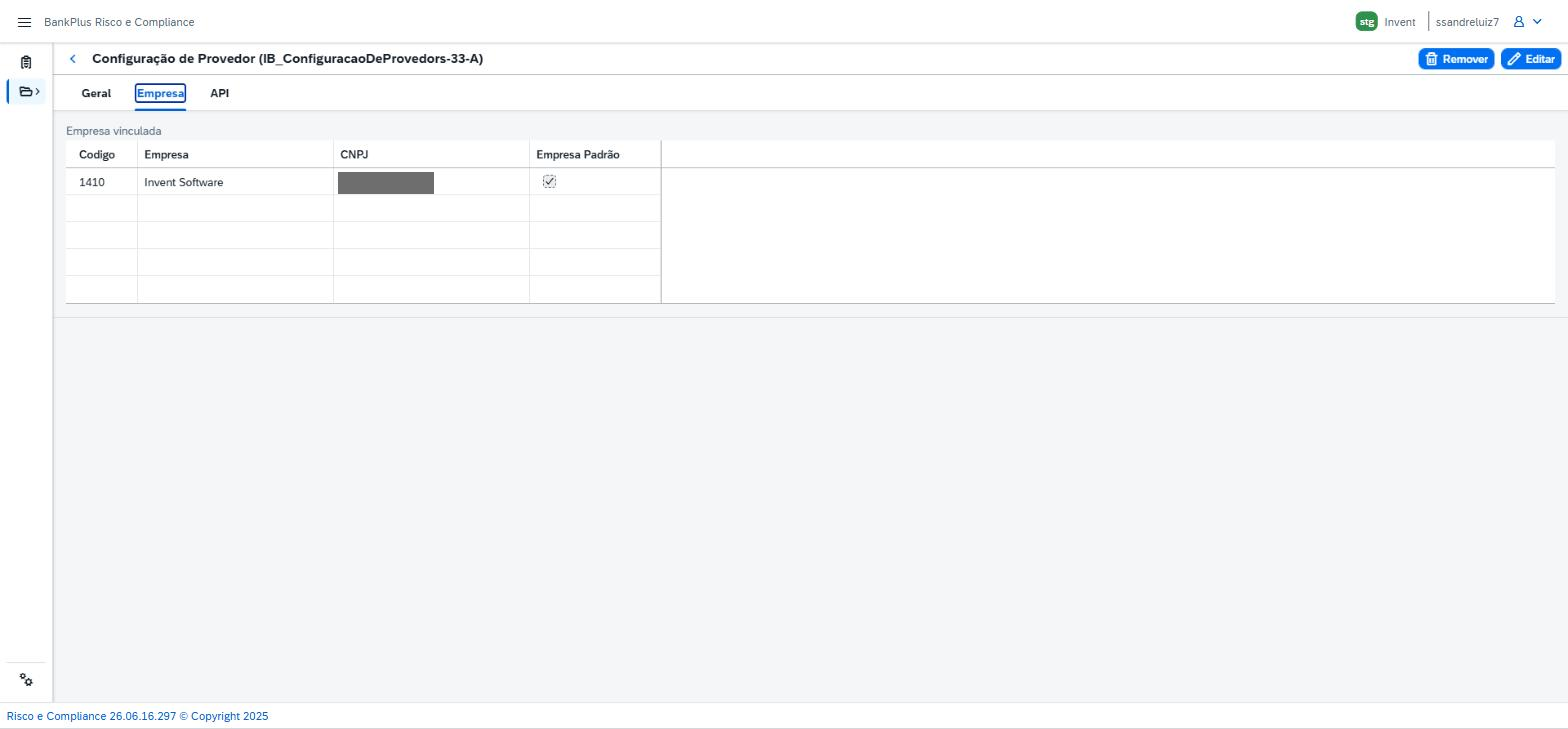
Task: Click the Configuração de Provedor page title
Action: tap(287, 59)
